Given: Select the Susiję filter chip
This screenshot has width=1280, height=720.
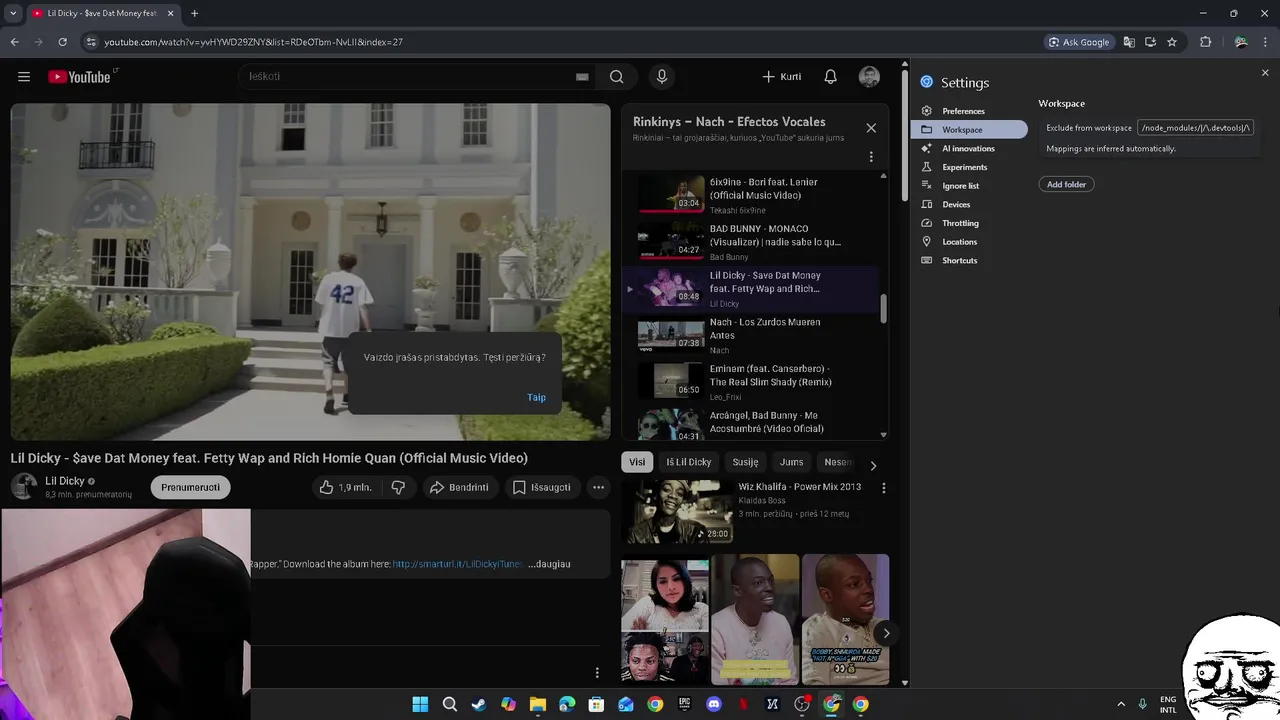Looking at the screenshot, I should click(745, 462).
